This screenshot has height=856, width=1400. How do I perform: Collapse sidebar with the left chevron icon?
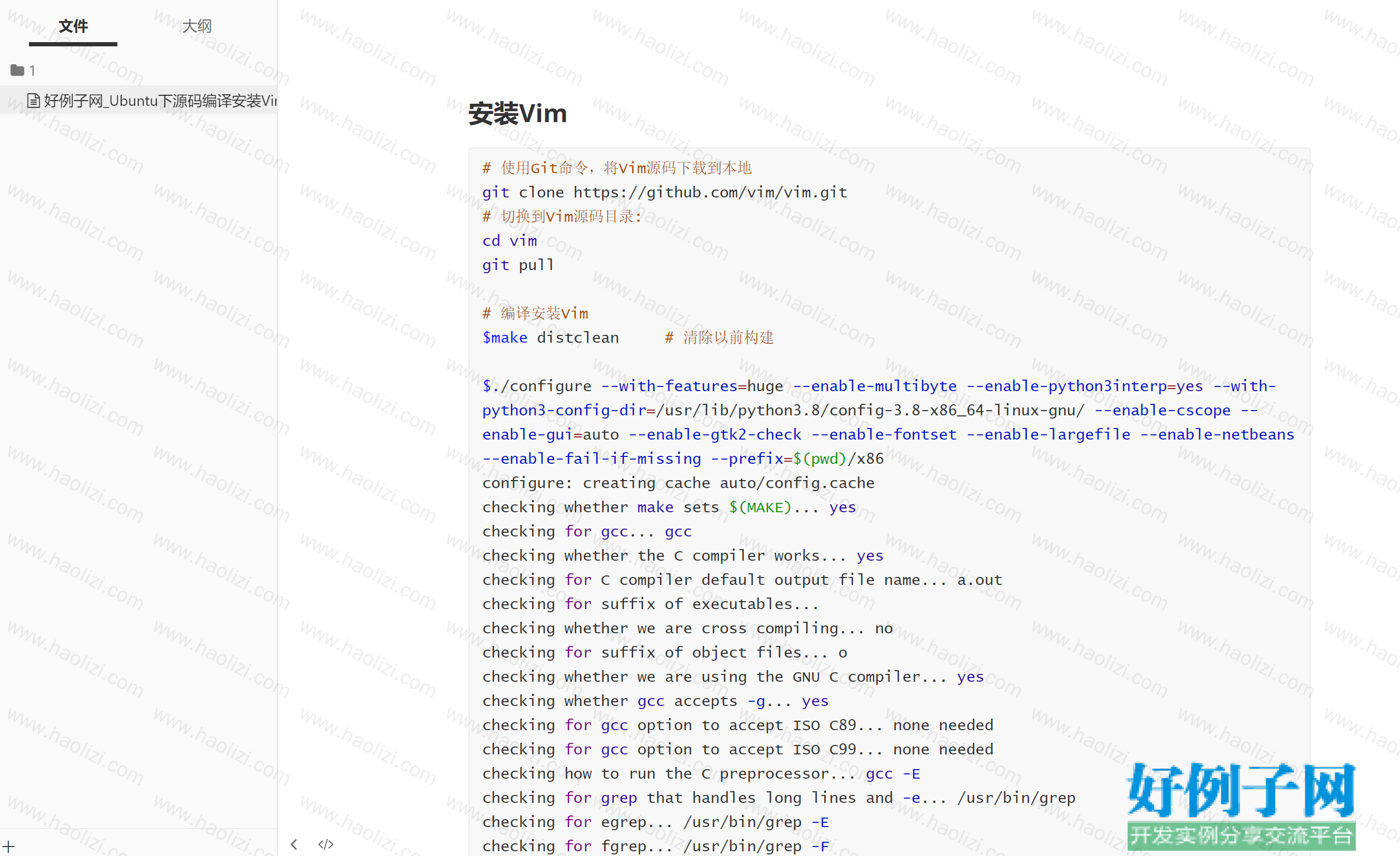294,844
